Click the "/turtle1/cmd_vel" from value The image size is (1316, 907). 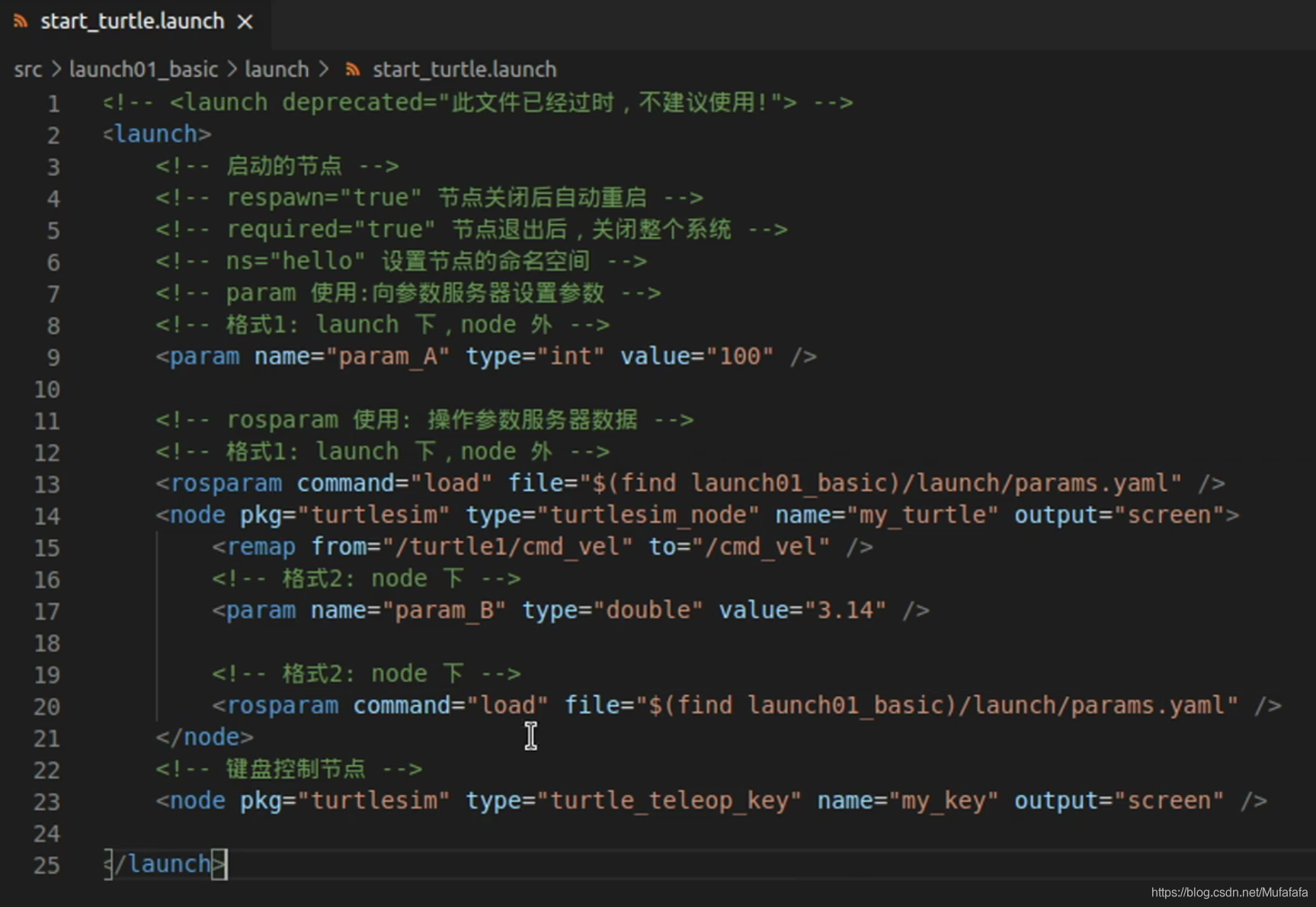(x=508, y=546)
